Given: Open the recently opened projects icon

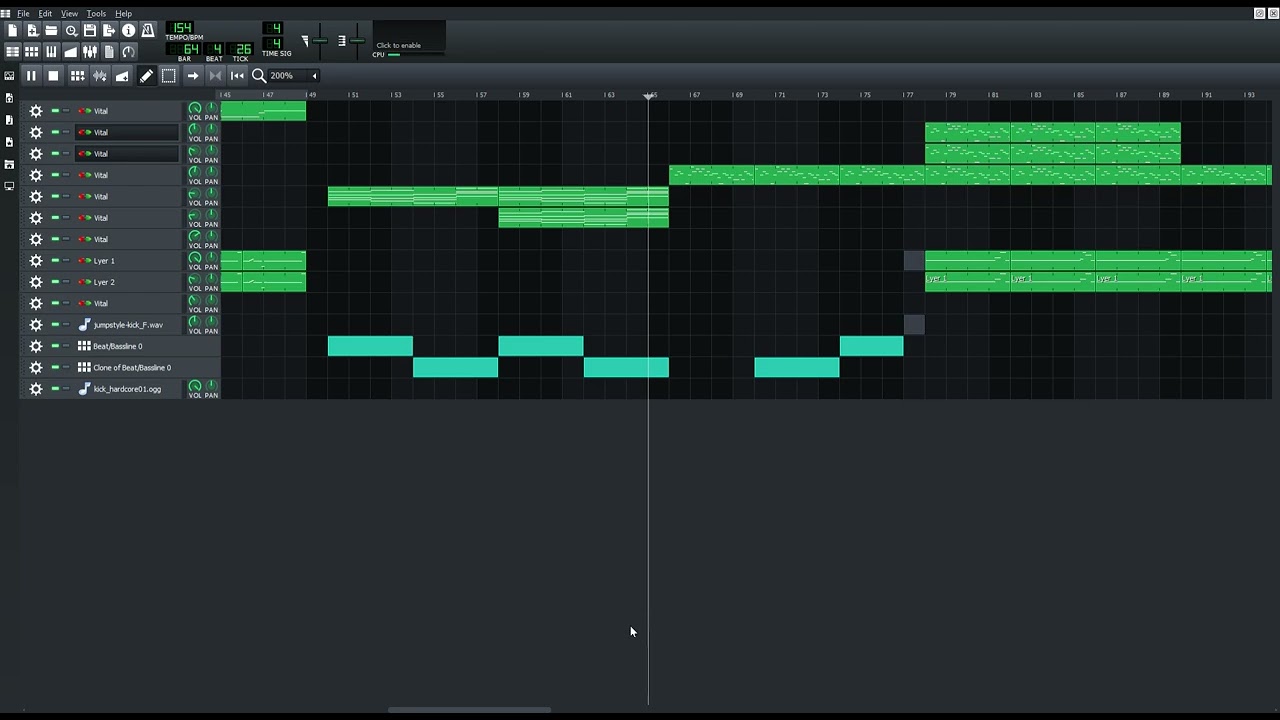Looking at the screenshot, I should 71,31.
